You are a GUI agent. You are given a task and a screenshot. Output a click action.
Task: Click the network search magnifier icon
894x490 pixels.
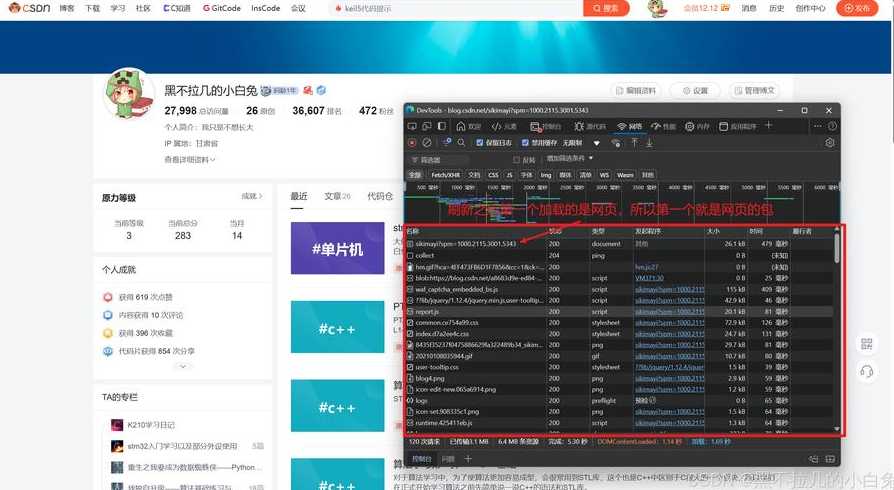coord(461,143)
